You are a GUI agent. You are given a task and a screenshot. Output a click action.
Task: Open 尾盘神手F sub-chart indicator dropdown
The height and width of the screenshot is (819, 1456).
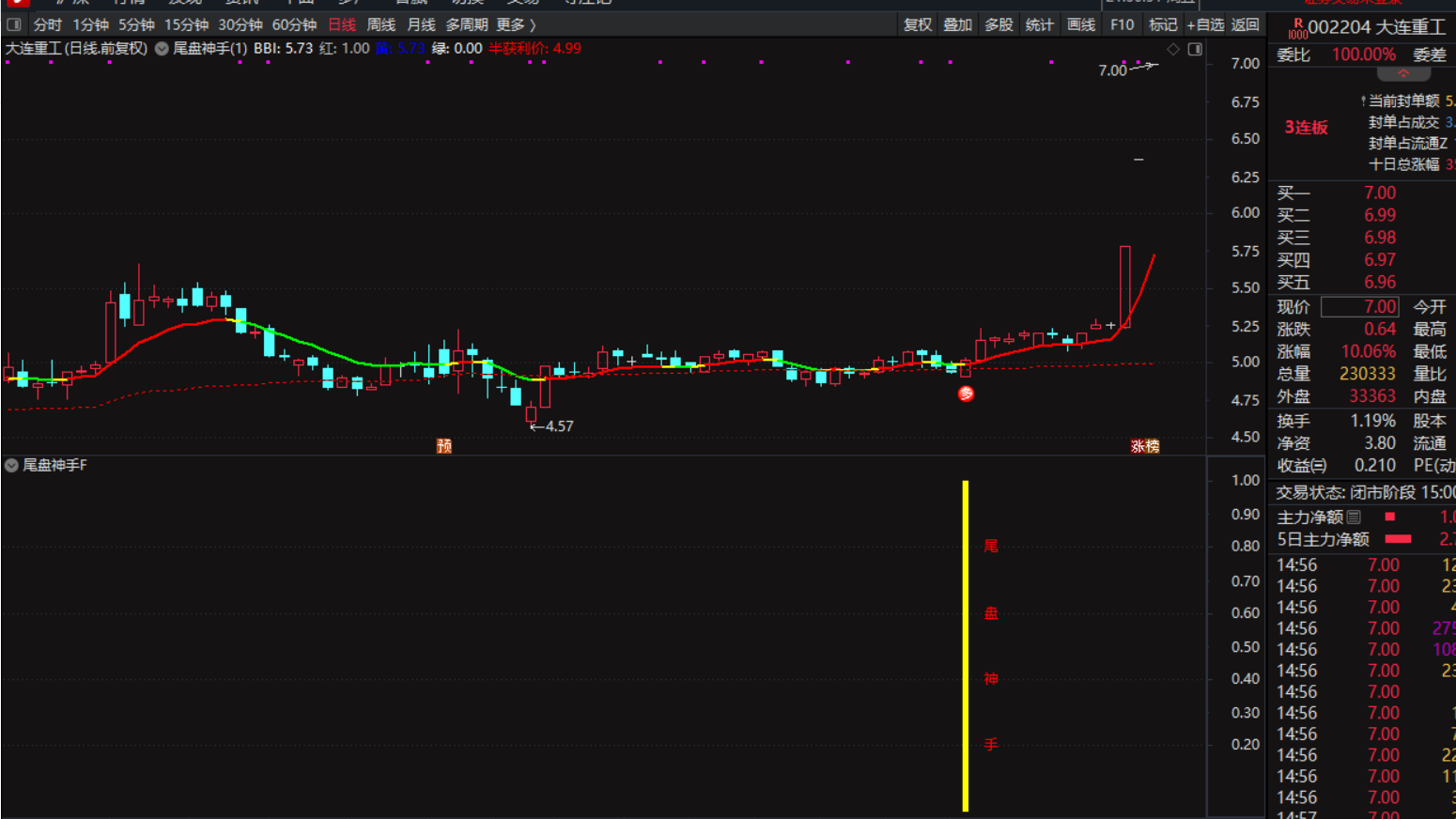(x=11, y=465)
